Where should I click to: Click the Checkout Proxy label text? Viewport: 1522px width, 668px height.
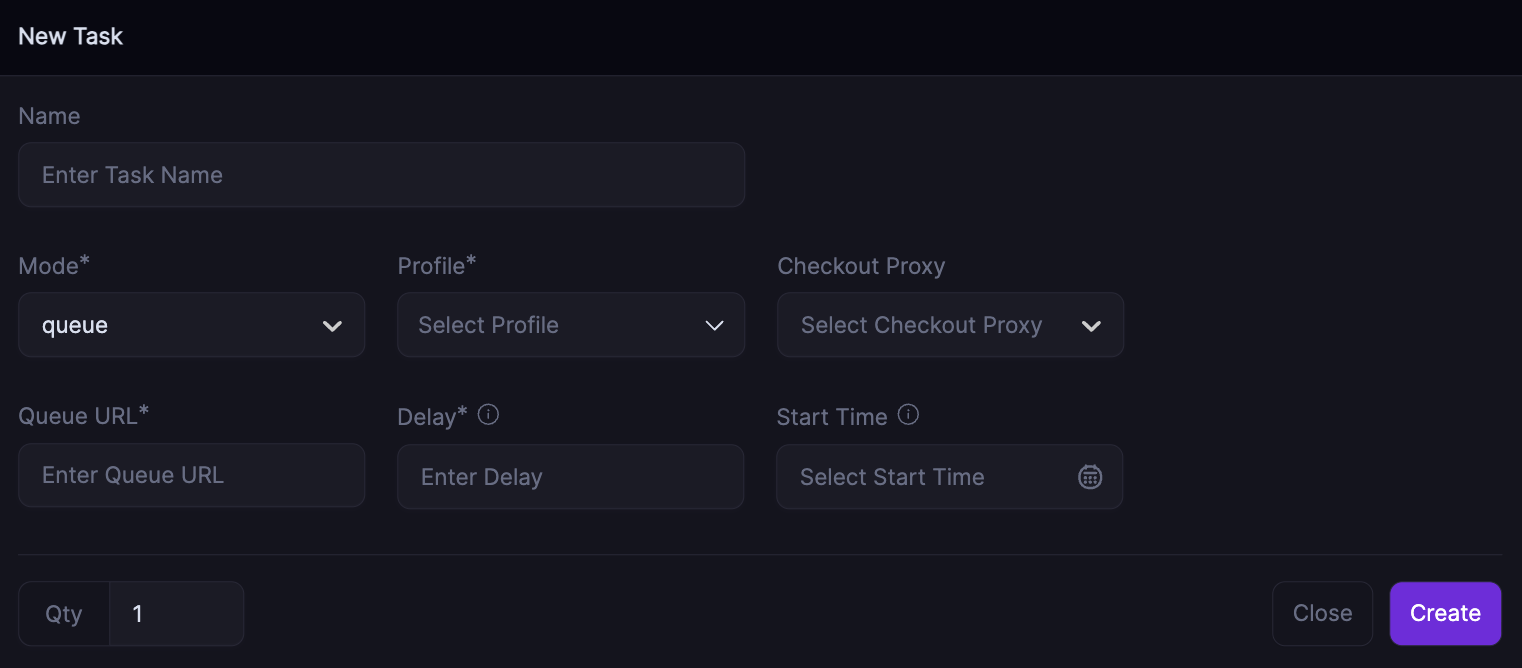(x=861, y=266)
